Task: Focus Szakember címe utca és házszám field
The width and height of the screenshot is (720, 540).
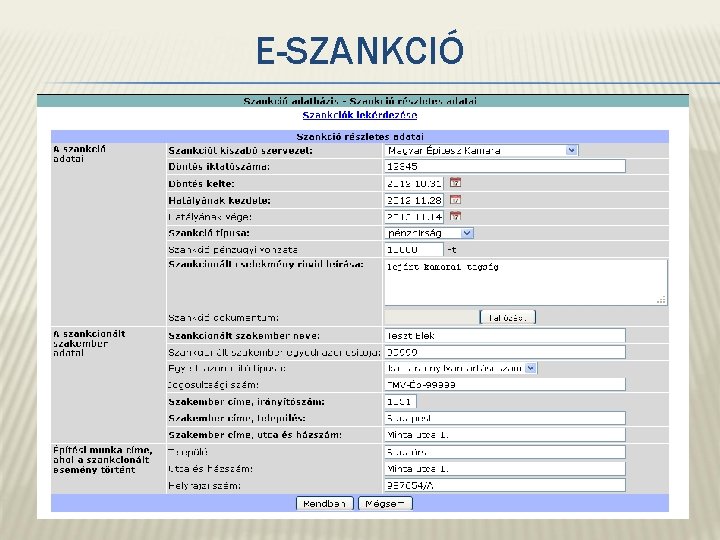Action: pyautogui.click(x=505, y=434)
